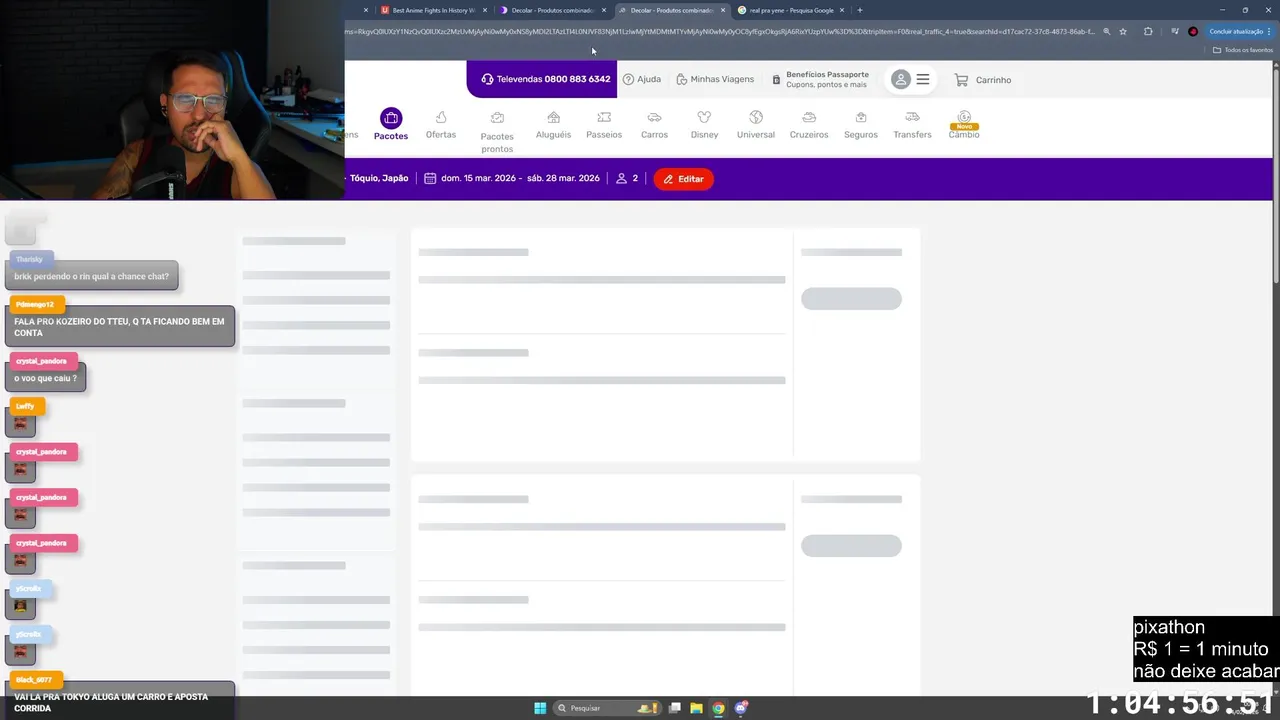Click the travelers person icon
Viewport: 1280px width, 720px height.
pyautogui.click(x=621, y=179)
